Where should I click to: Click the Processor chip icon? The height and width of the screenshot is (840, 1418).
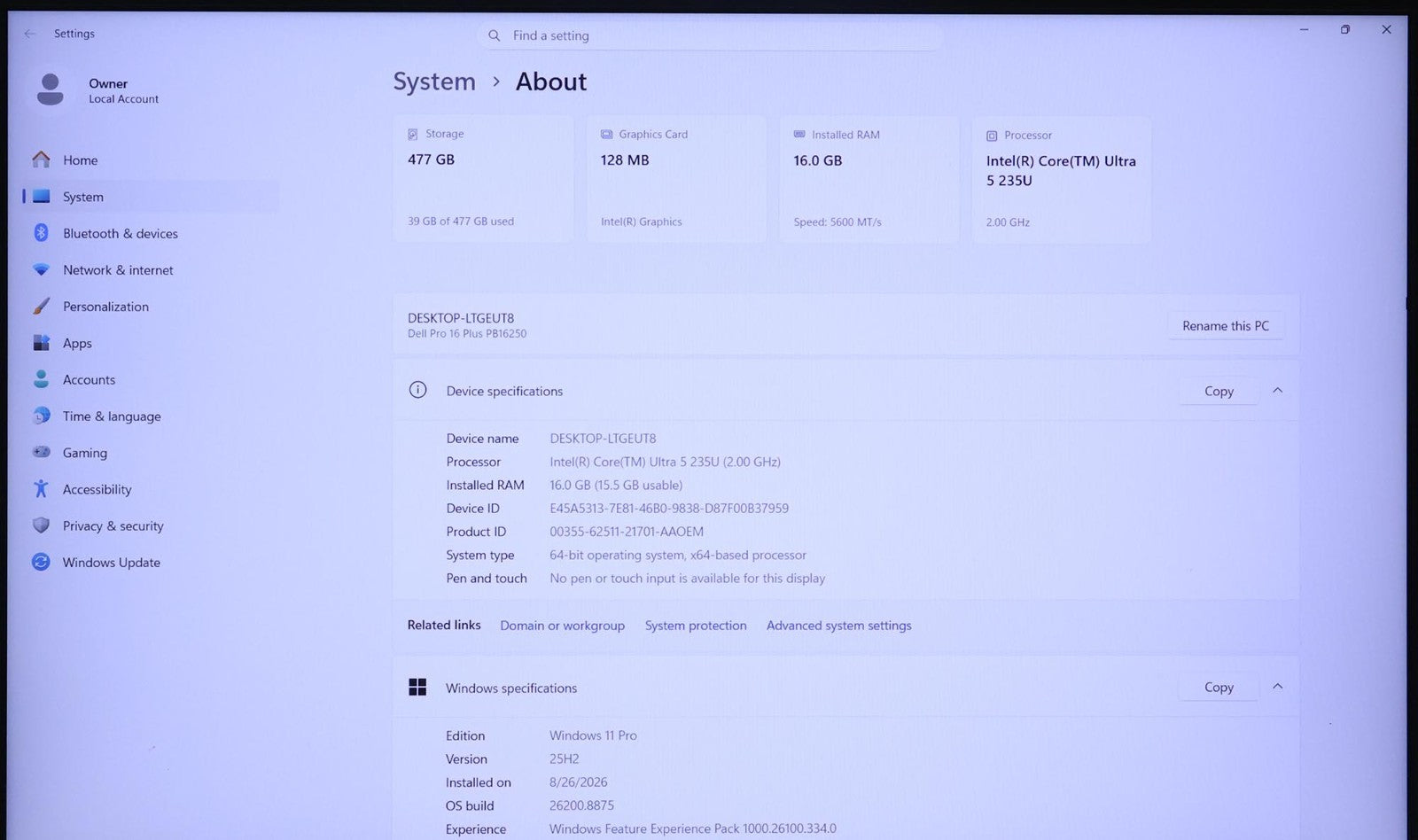[x=992, y=136]
